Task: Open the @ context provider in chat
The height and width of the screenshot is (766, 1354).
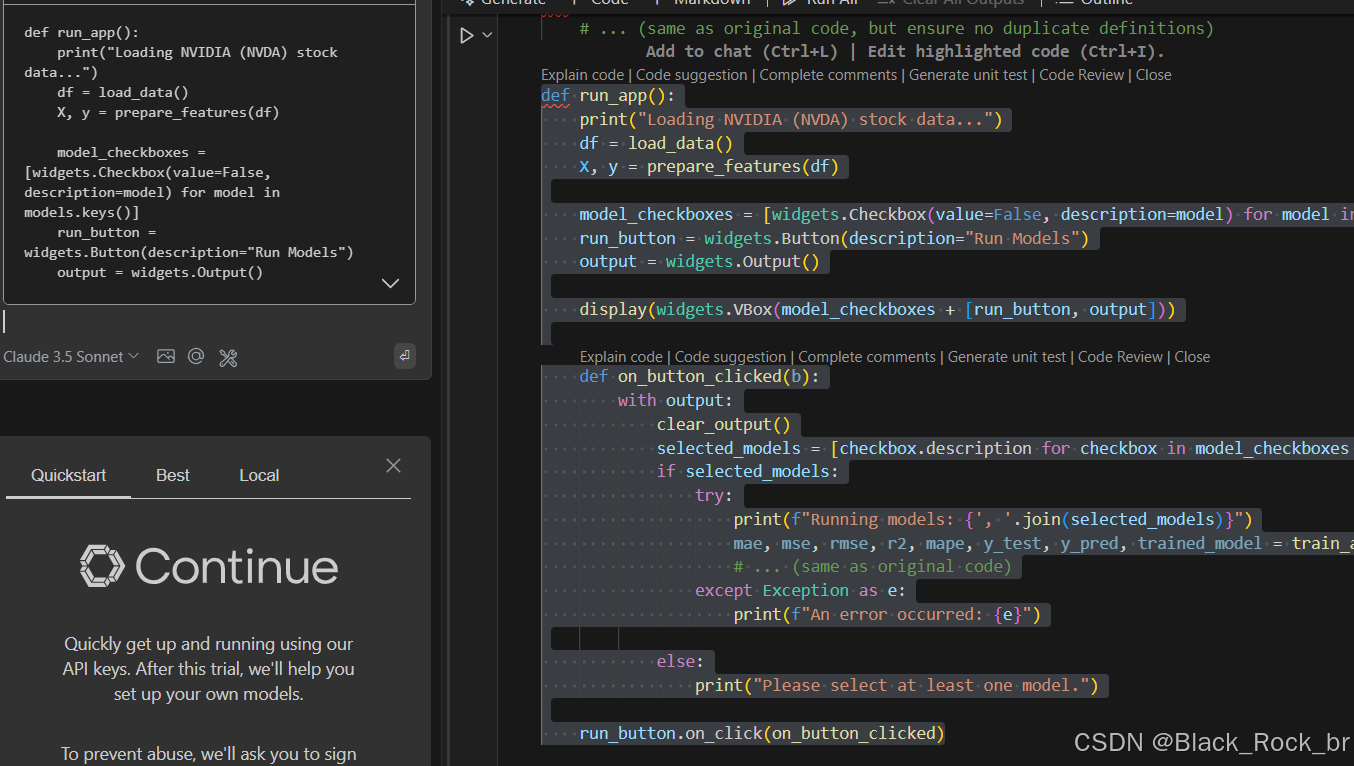Action: (196, 357)
